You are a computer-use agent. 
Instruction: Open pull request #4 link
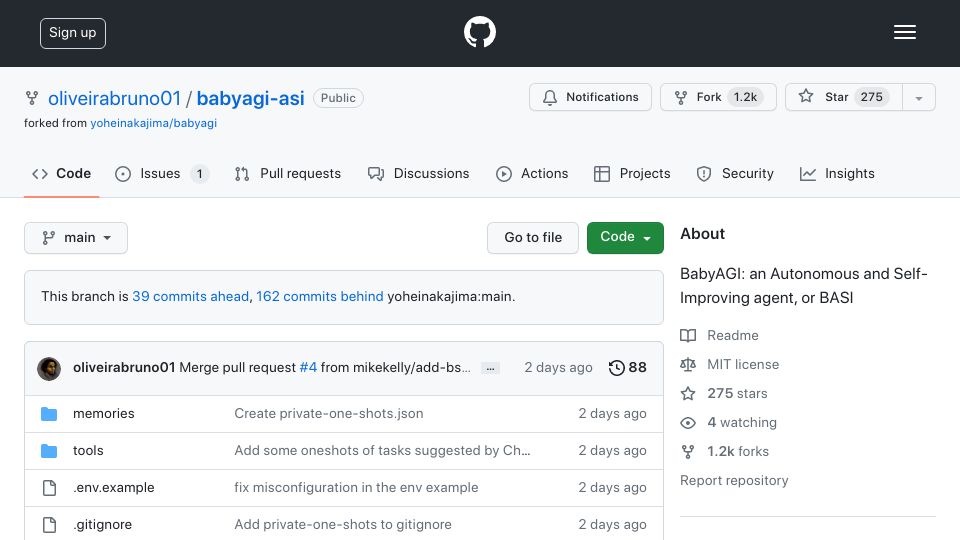point(308,367)
